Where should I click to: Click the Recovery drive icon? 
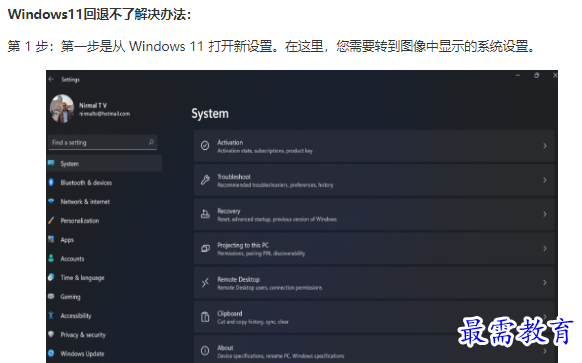205,214
